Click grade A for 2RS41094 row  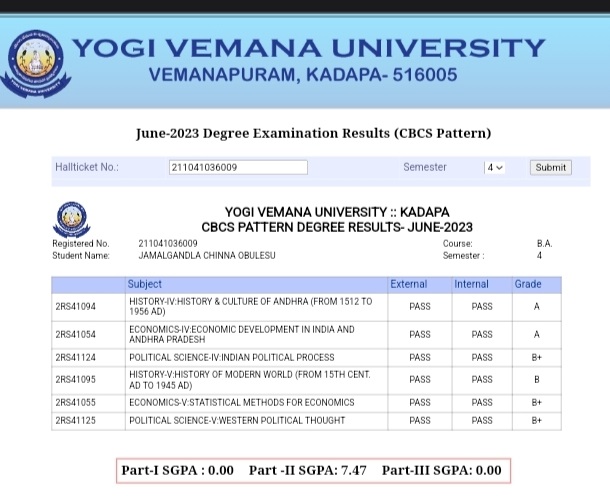tap(536, 307)
